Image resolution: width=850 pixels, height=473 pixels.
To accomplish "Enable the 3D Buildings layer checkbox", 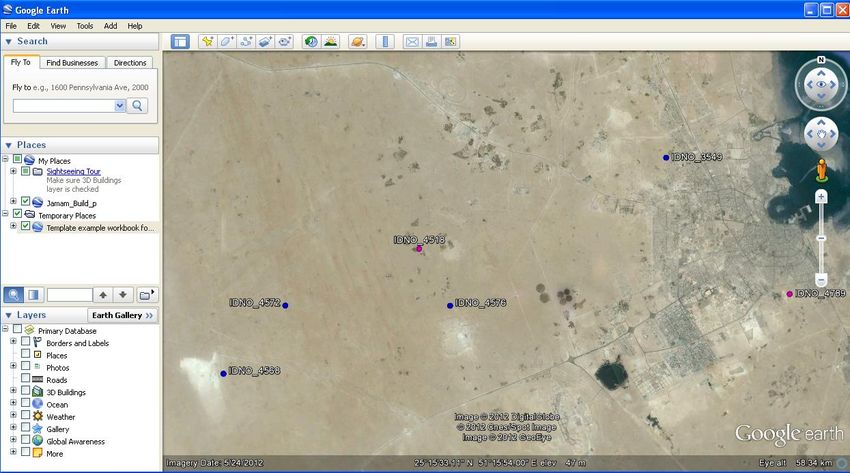I will 25,391.
